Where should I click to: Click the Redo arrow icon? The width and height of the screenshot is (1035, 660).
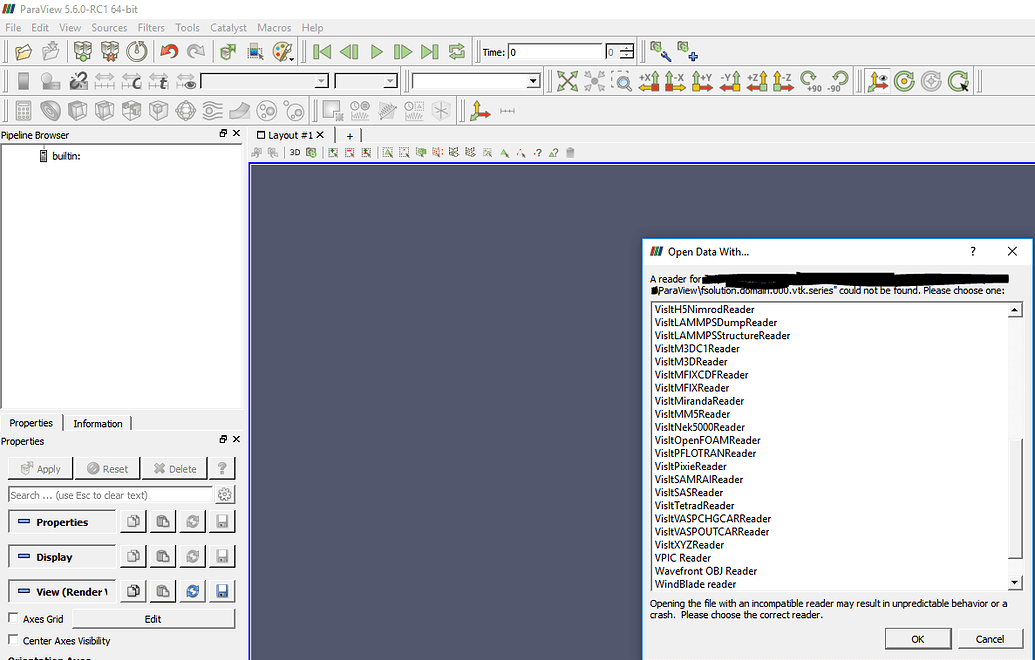[x=195, y=51]
